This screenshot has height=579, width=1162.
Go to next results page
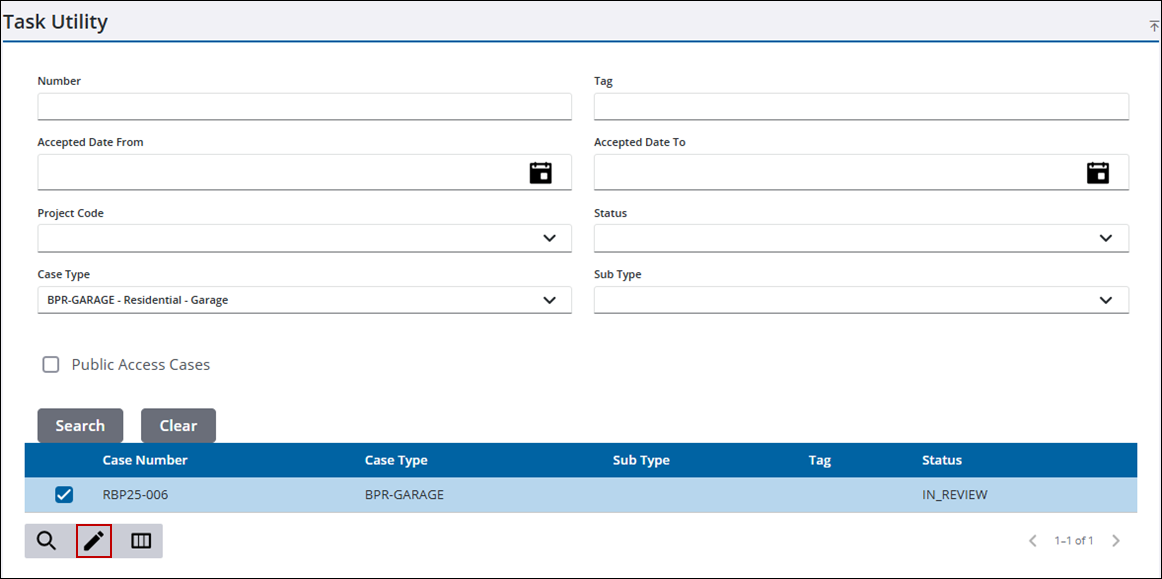click(1116, 541)
